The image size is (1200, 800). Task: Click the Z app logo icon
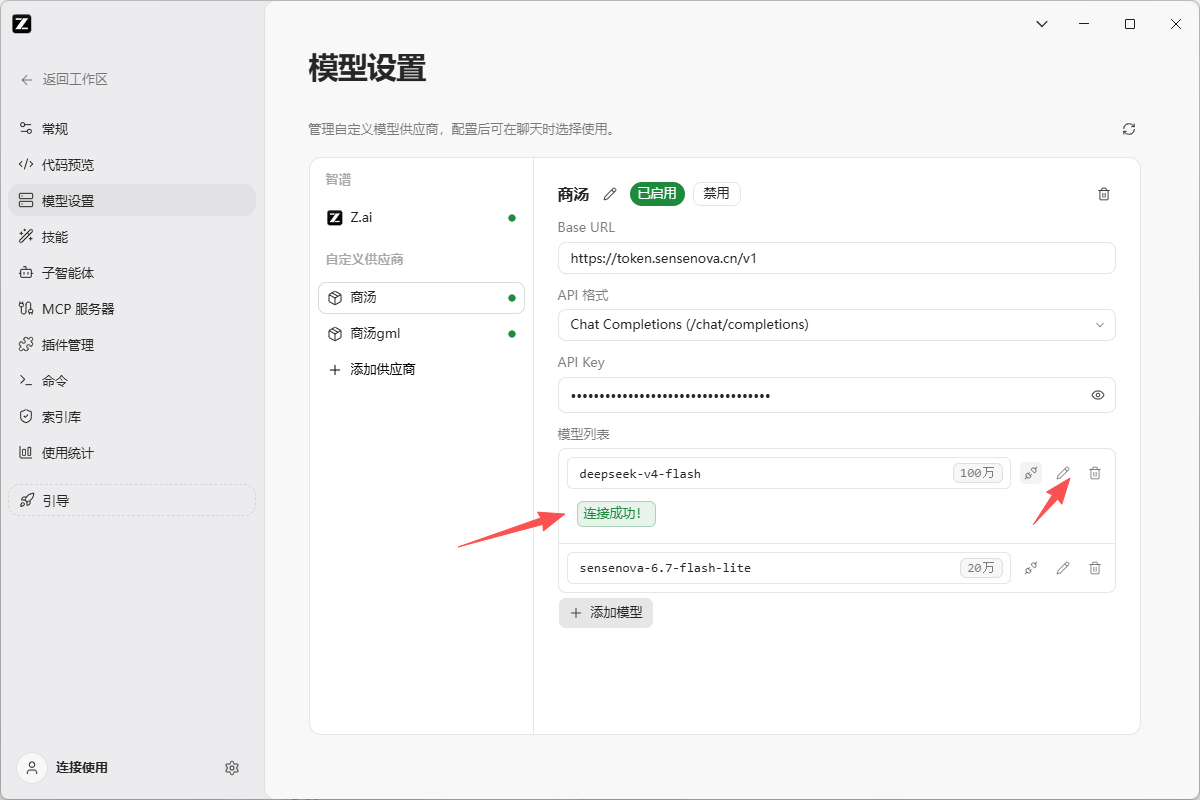(22, 24)
